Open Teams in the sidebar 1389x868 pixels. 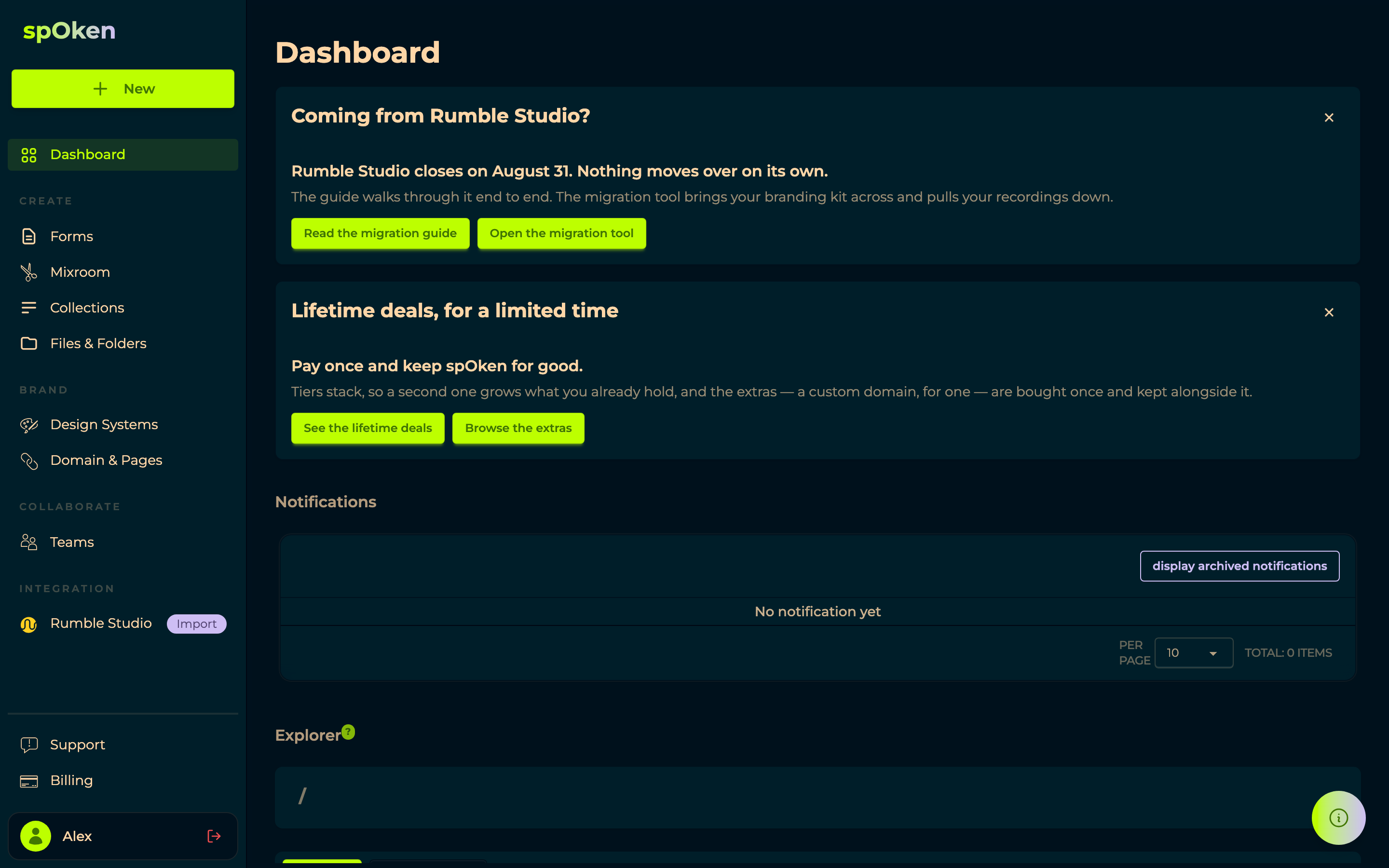coord(123,542)
